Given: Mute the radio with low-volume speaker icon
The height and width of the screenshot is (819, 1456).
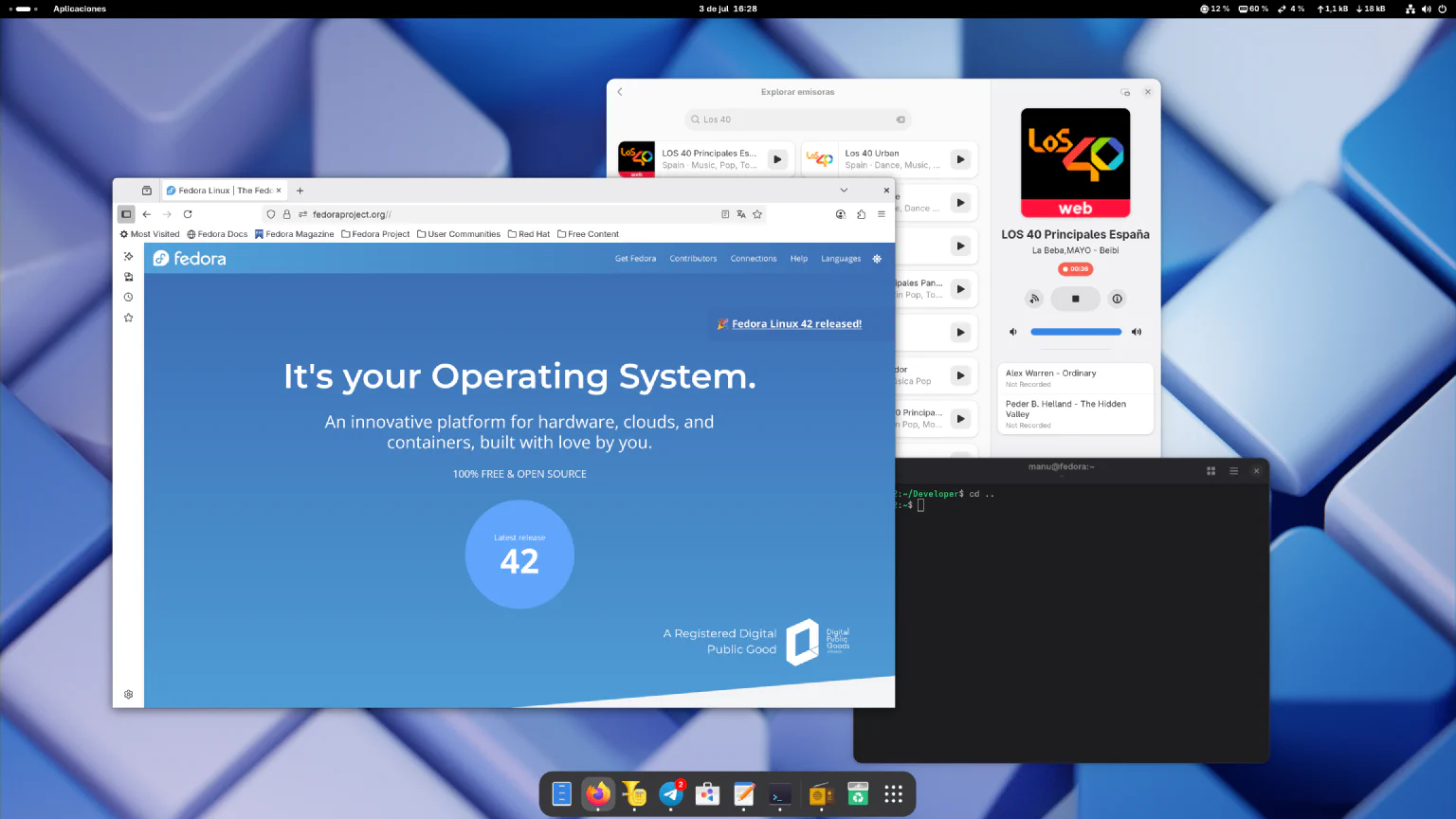Looking at the screenshot, I should [x=1012, y=332].
